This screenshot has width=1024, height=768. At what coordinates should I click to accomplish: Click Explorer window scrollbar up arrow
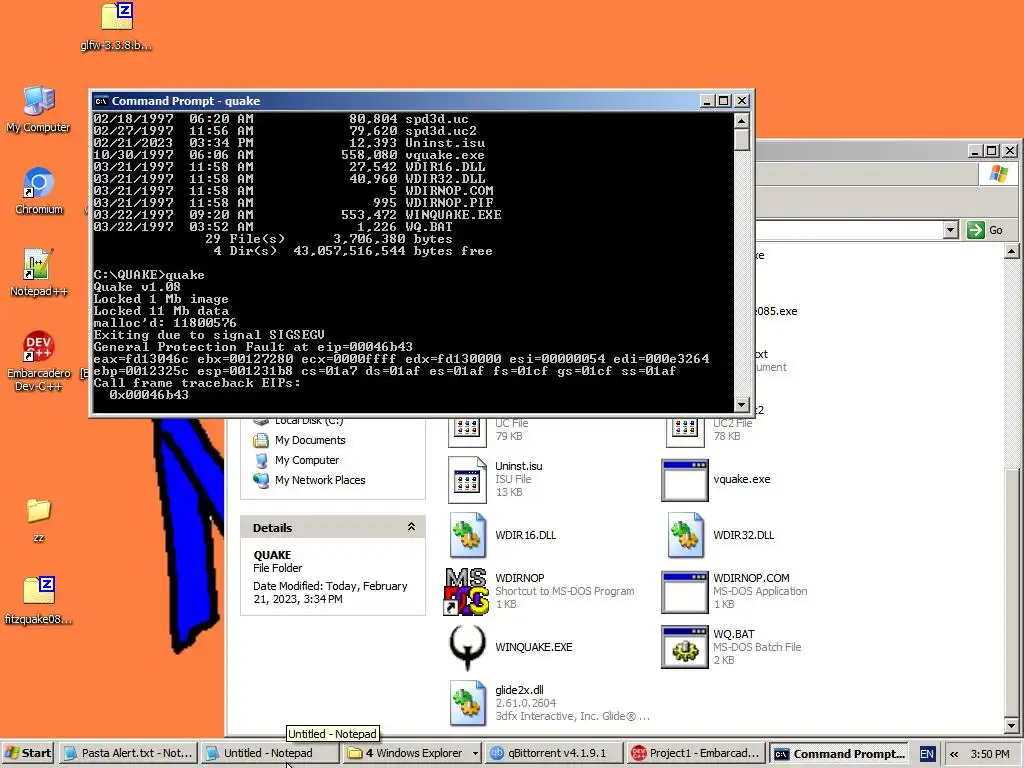point(1012,251)
